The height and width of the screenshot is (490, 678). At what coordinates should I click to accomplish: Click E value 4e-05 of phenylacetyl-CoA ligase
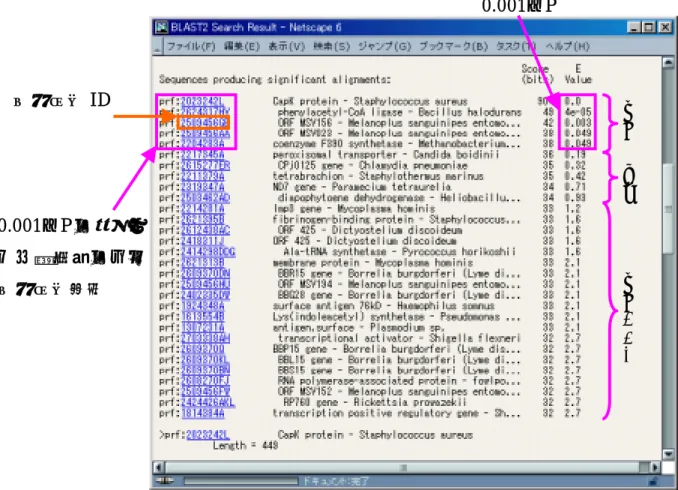point(578,112)
